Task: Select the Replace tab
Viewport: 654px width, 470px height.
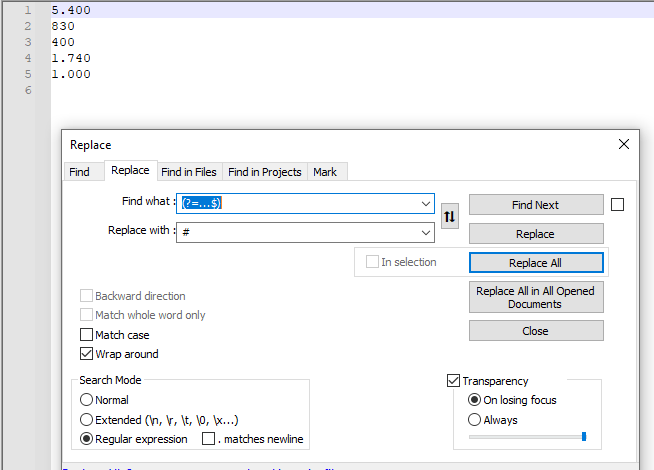Action: pos(130,170)
